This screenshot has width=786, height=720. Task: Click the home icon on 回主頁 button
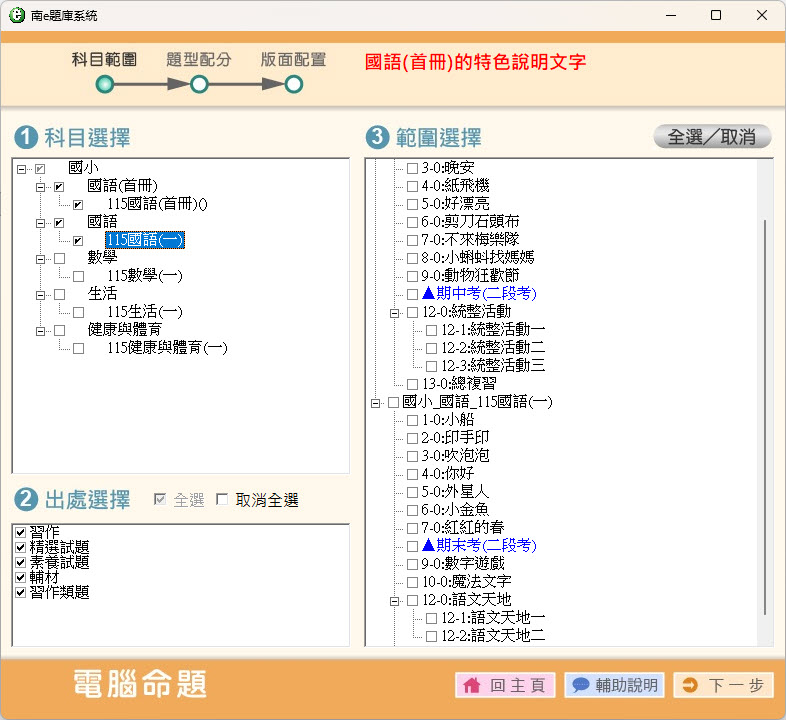pos(472,685)
